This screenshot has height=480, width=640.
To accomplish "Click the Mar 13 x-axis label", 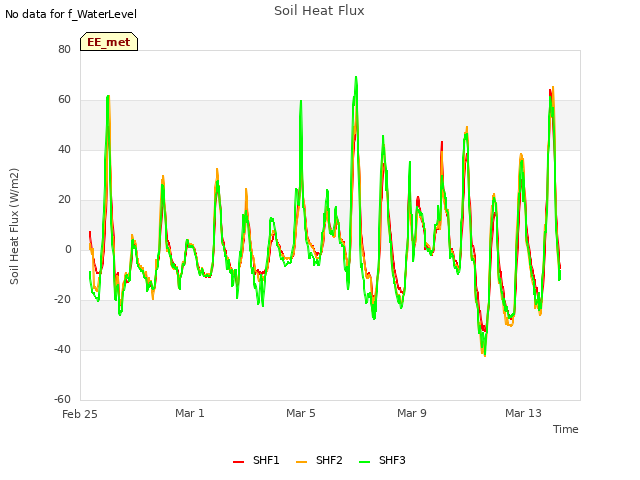I will click(x=523, y=413).
